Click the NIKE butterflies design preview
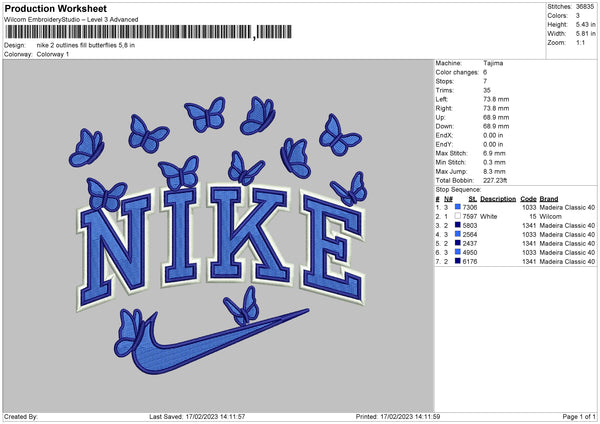This screenshot has height=424, width=600. pyautogui.click(x=218, y=236)
